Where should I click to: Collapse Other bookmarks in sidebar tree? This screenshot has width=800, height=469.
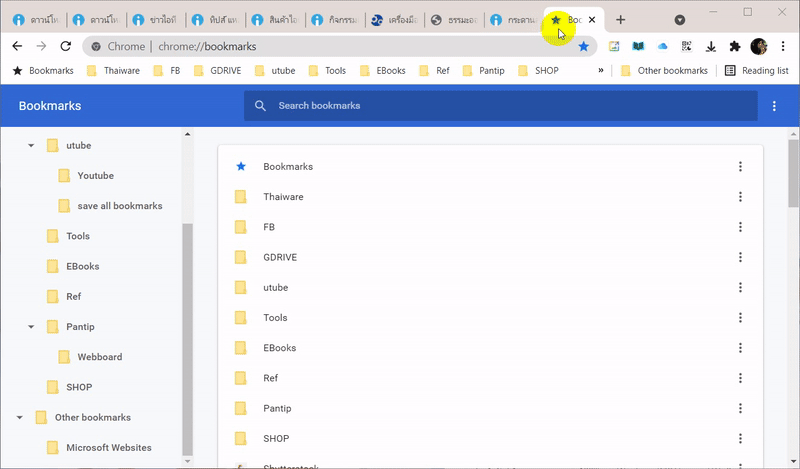[19, 417]
